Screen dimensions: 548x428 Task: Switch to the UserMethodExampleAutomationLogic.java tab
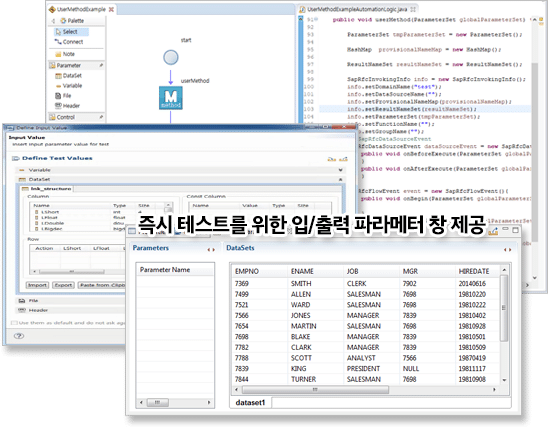(x=357, y=9)
